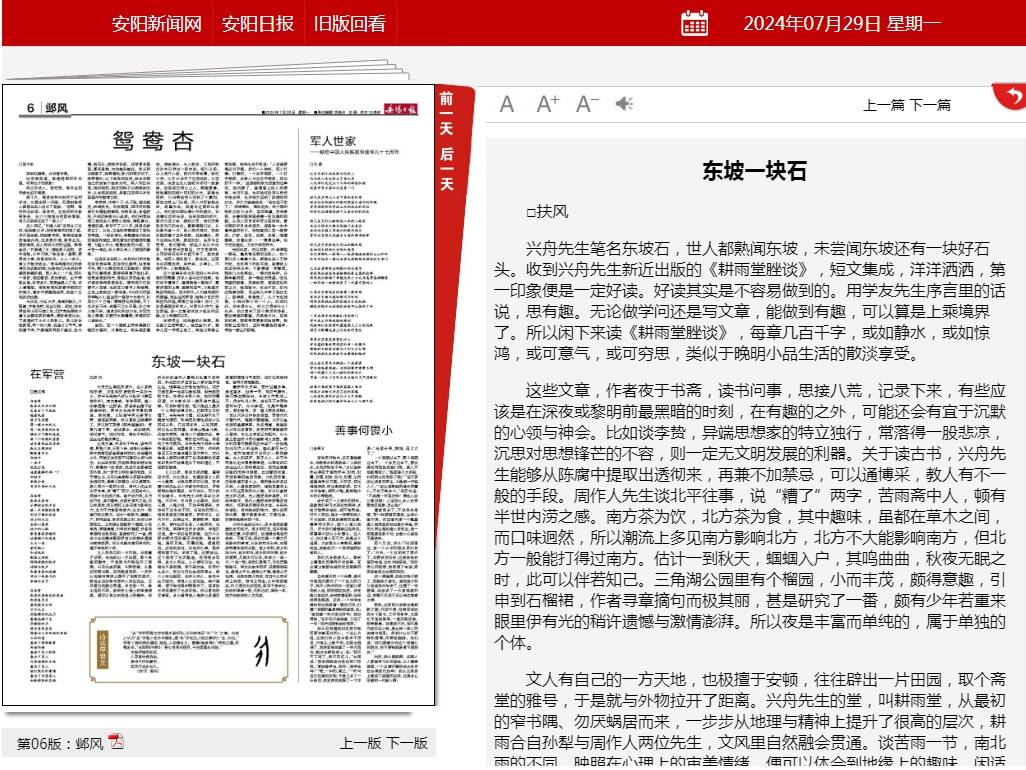Decrease font size with A- icon

(x=587, y=104)
